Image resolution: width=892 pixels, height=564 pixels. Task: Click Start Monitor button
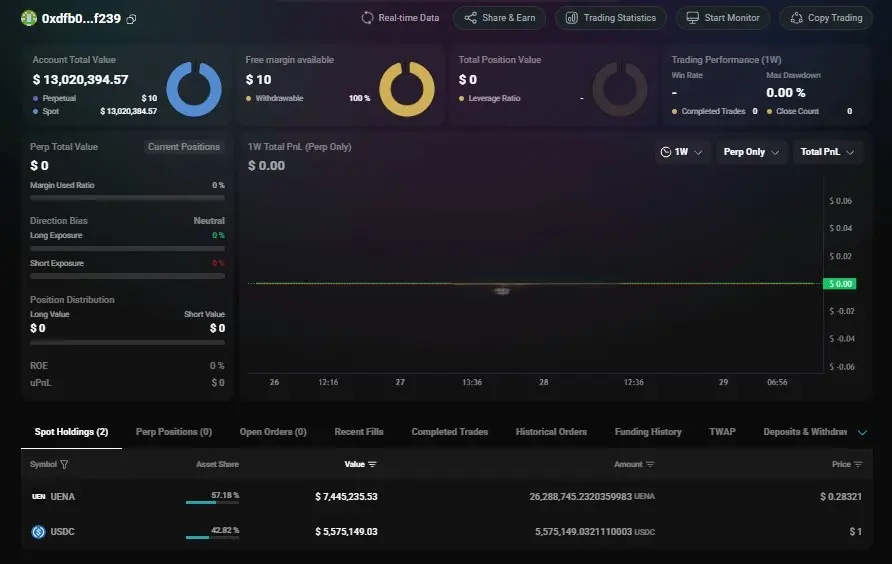(x=722, y=18)
